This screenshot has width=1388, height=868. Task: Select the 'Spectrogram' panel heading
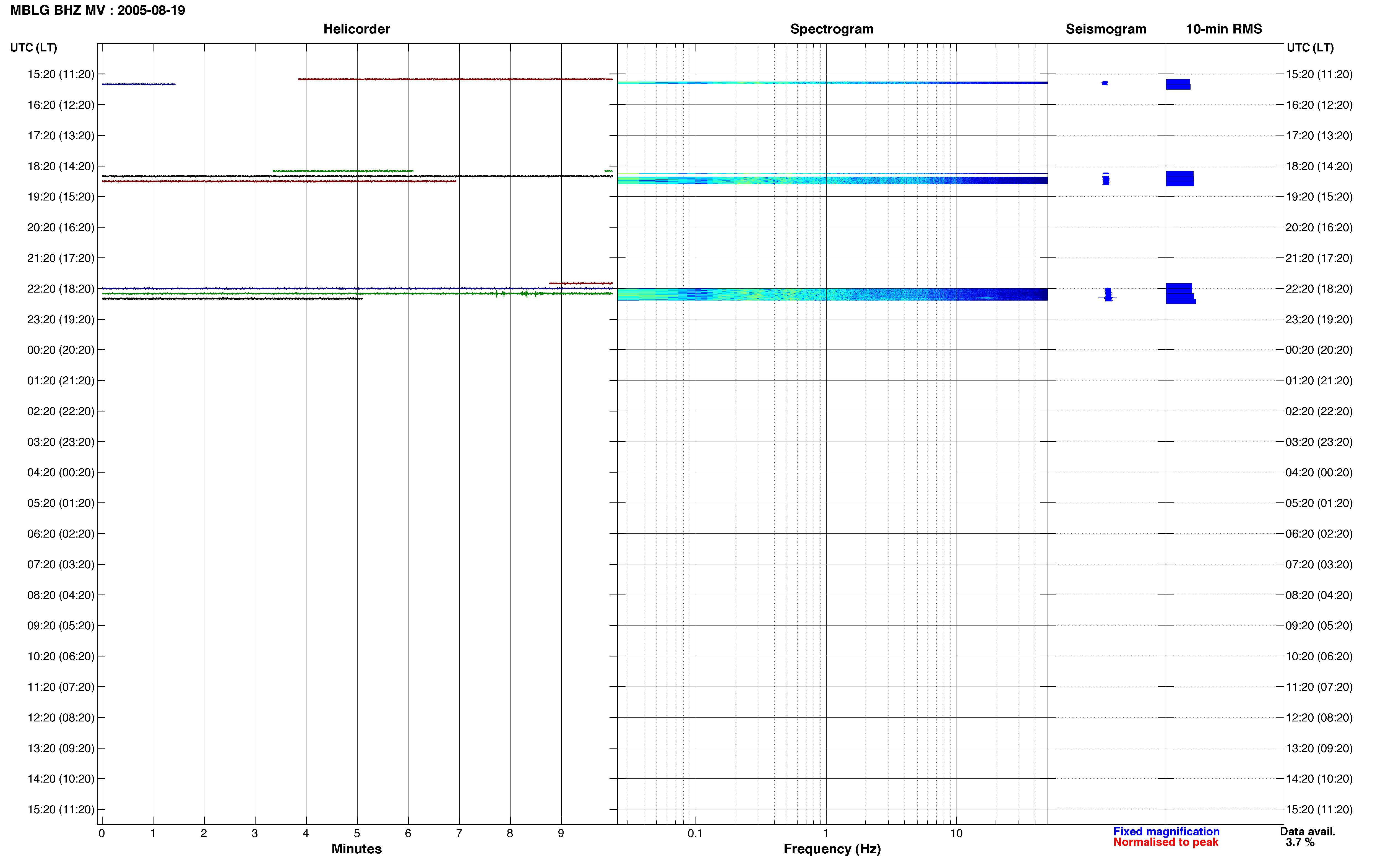832,29
